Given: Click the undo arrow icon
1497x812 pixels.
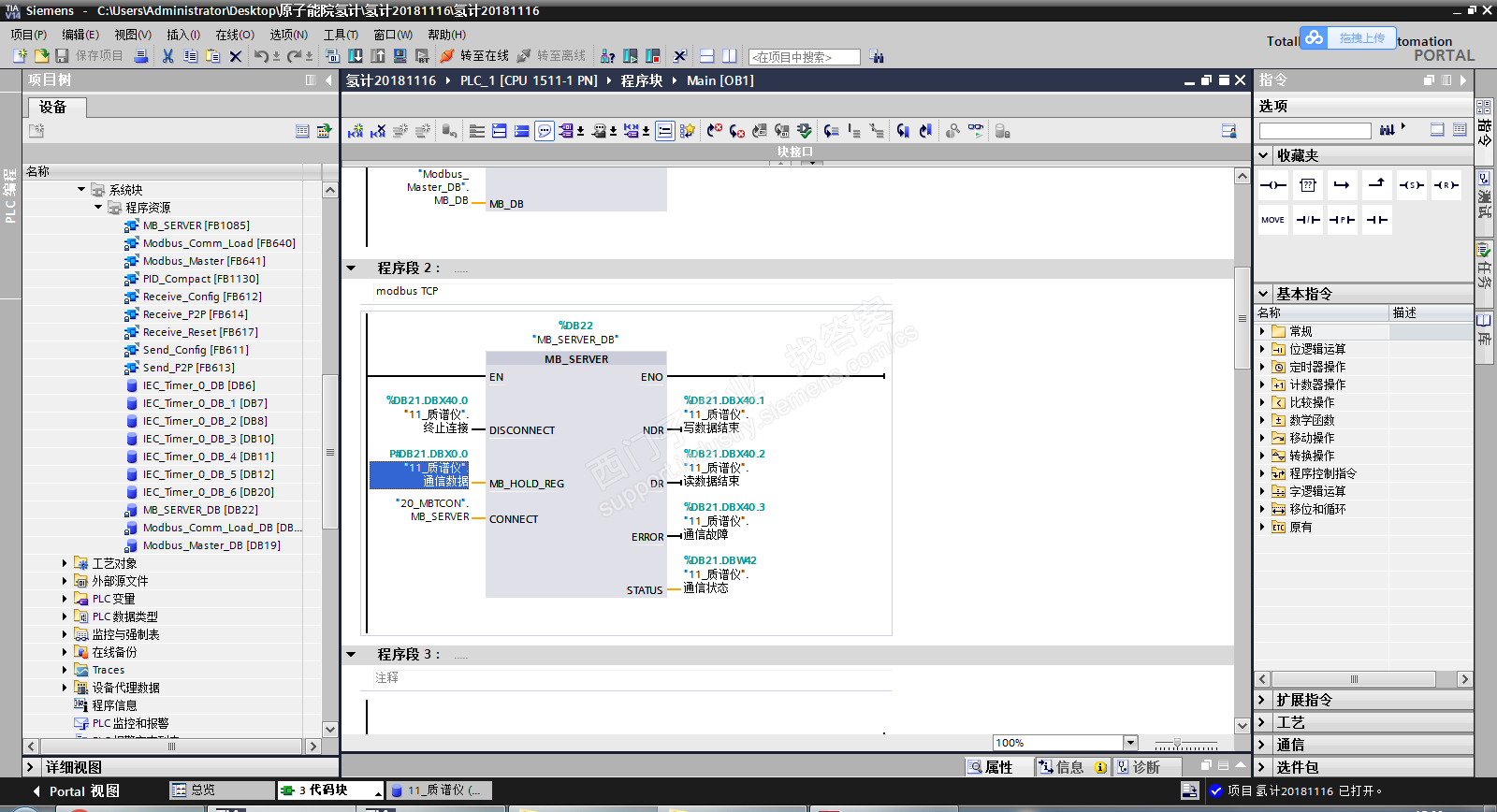Looking at the screenshot, I should 261,56.
